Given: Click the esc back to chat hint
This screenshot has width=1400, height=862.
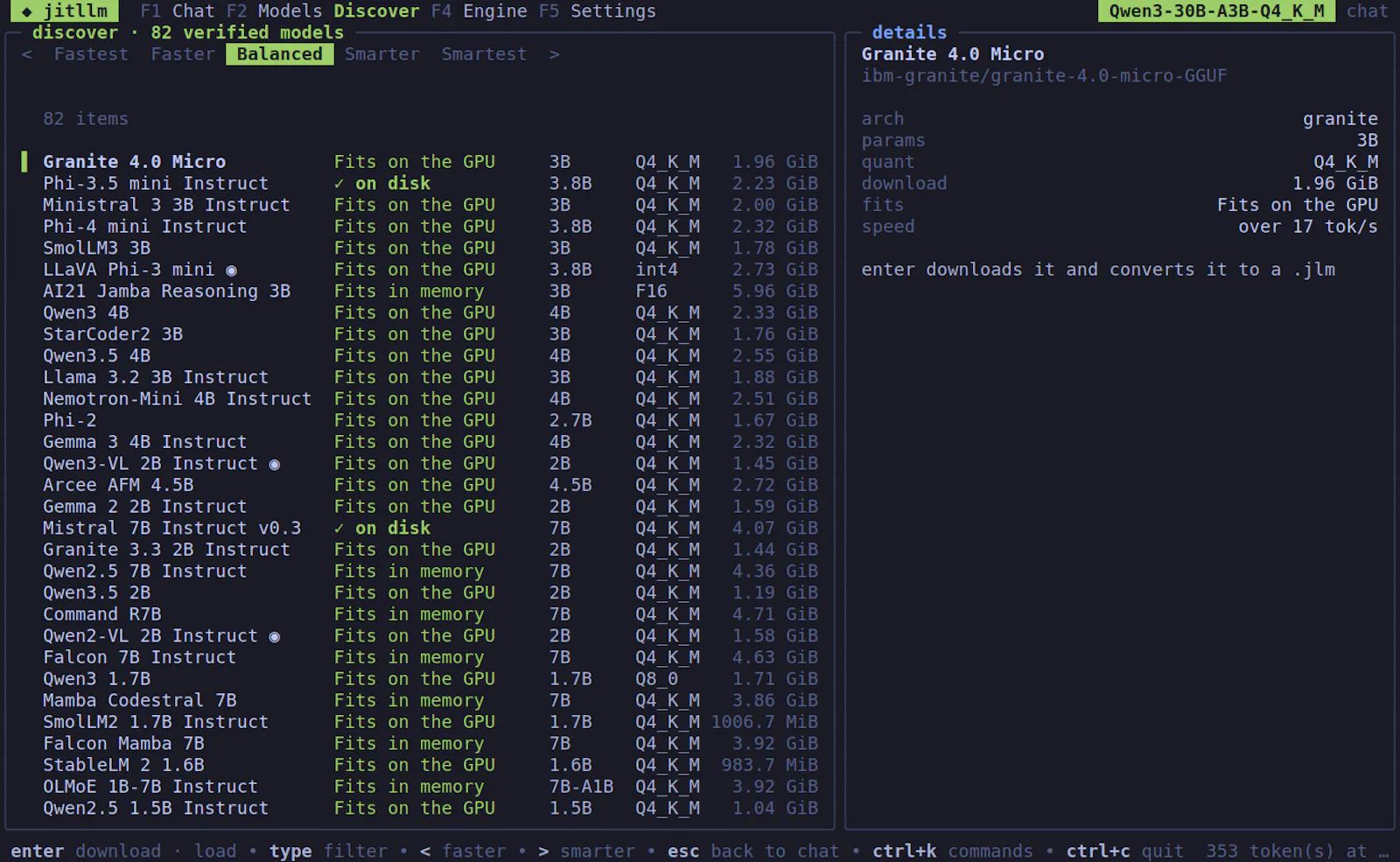Looking at the screenshot, I should coord(753,851).
